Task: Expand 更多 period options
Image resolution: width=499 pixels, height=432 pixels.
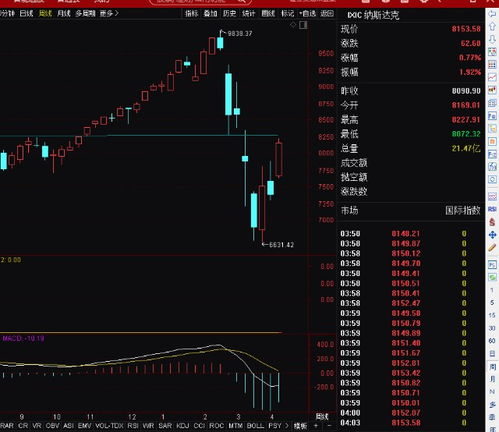Action: 109,14
